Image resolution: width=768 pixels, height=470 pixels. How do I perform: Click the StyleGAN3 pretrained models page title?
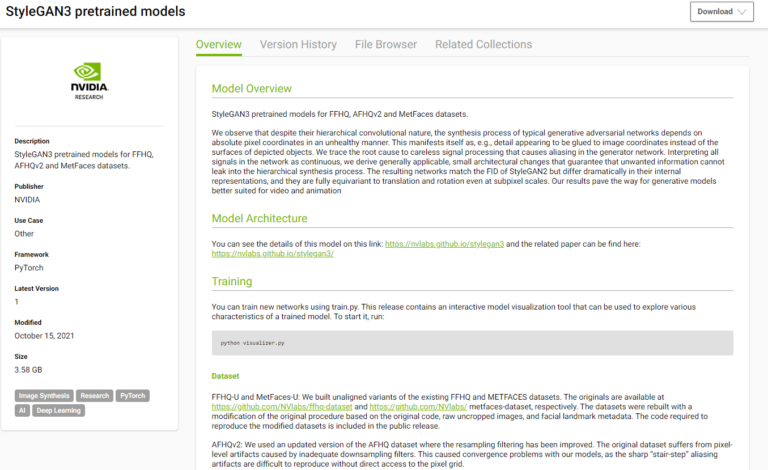coord(95,12)
